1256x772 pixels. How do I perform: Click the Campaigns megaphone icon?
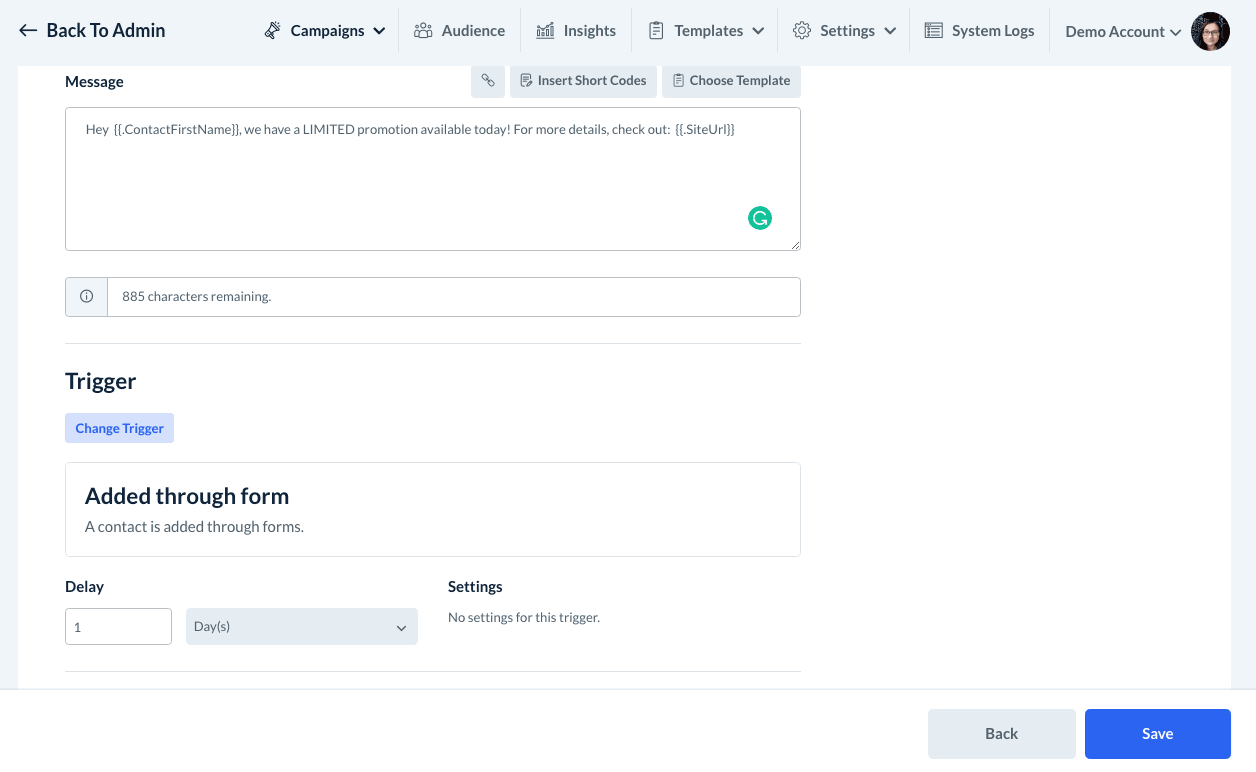pyautogui.click(x=273, y=31)
